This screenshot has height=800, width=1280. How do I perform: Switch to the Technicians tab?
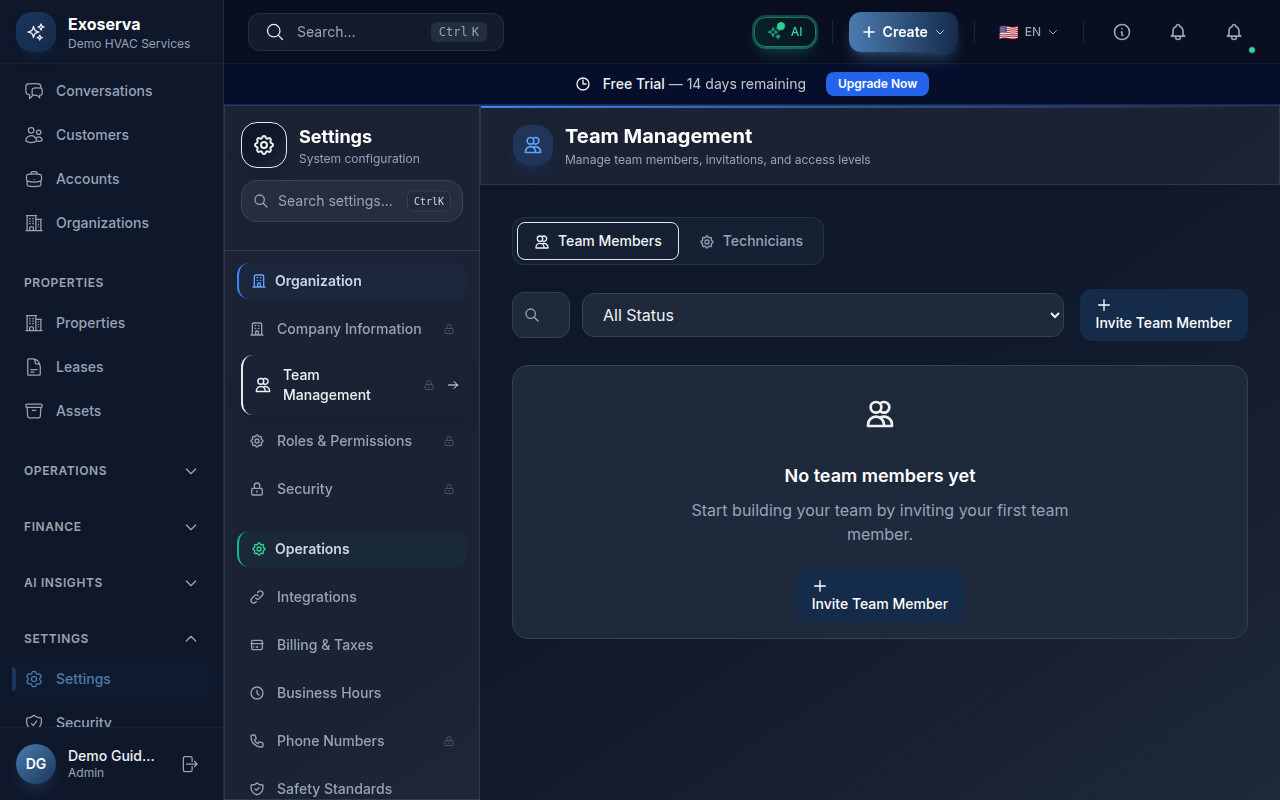coord(751,241)
